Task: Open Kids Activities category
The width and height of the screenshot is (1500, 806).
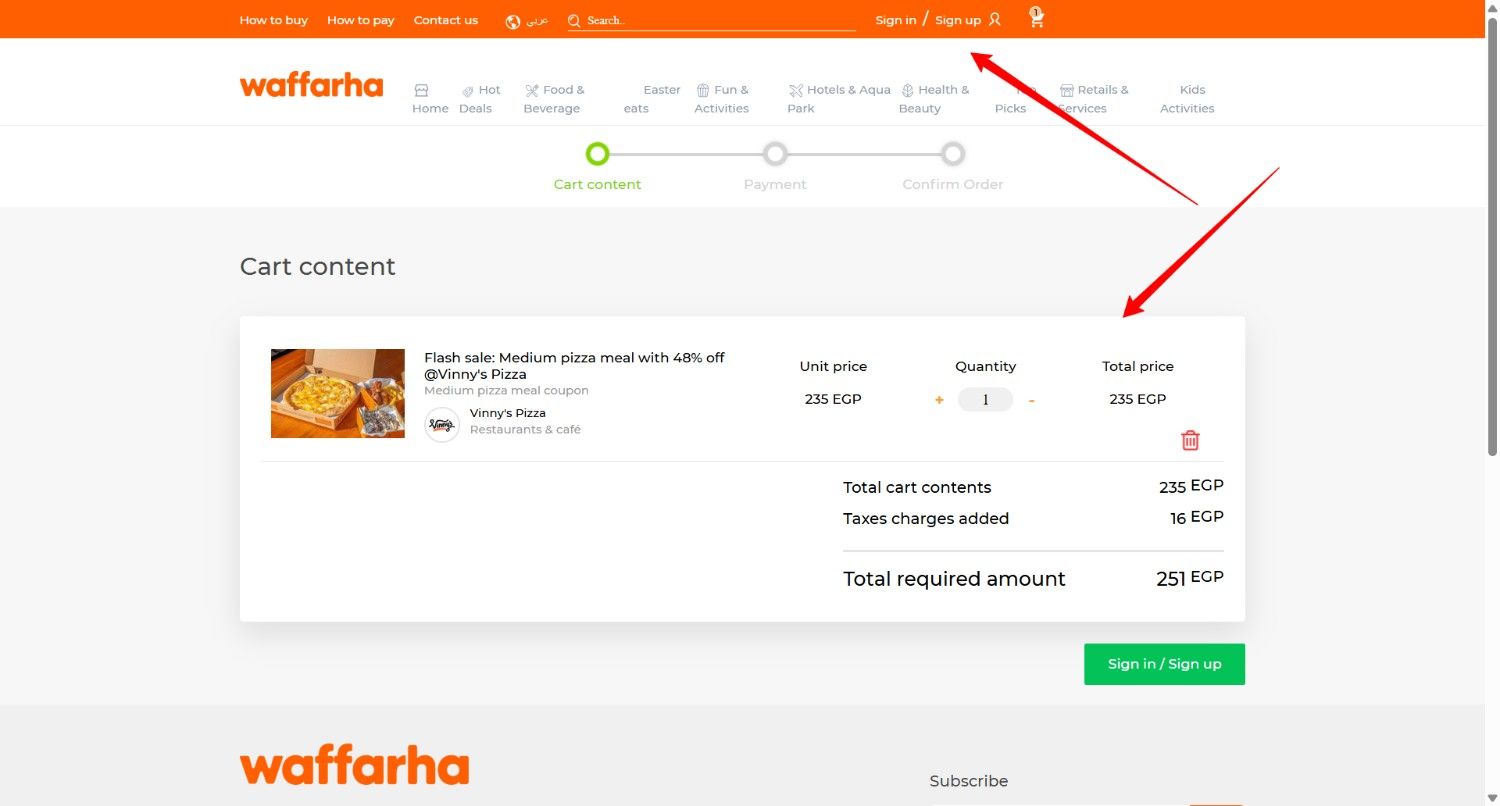Action: click(x=1187, y=99)
